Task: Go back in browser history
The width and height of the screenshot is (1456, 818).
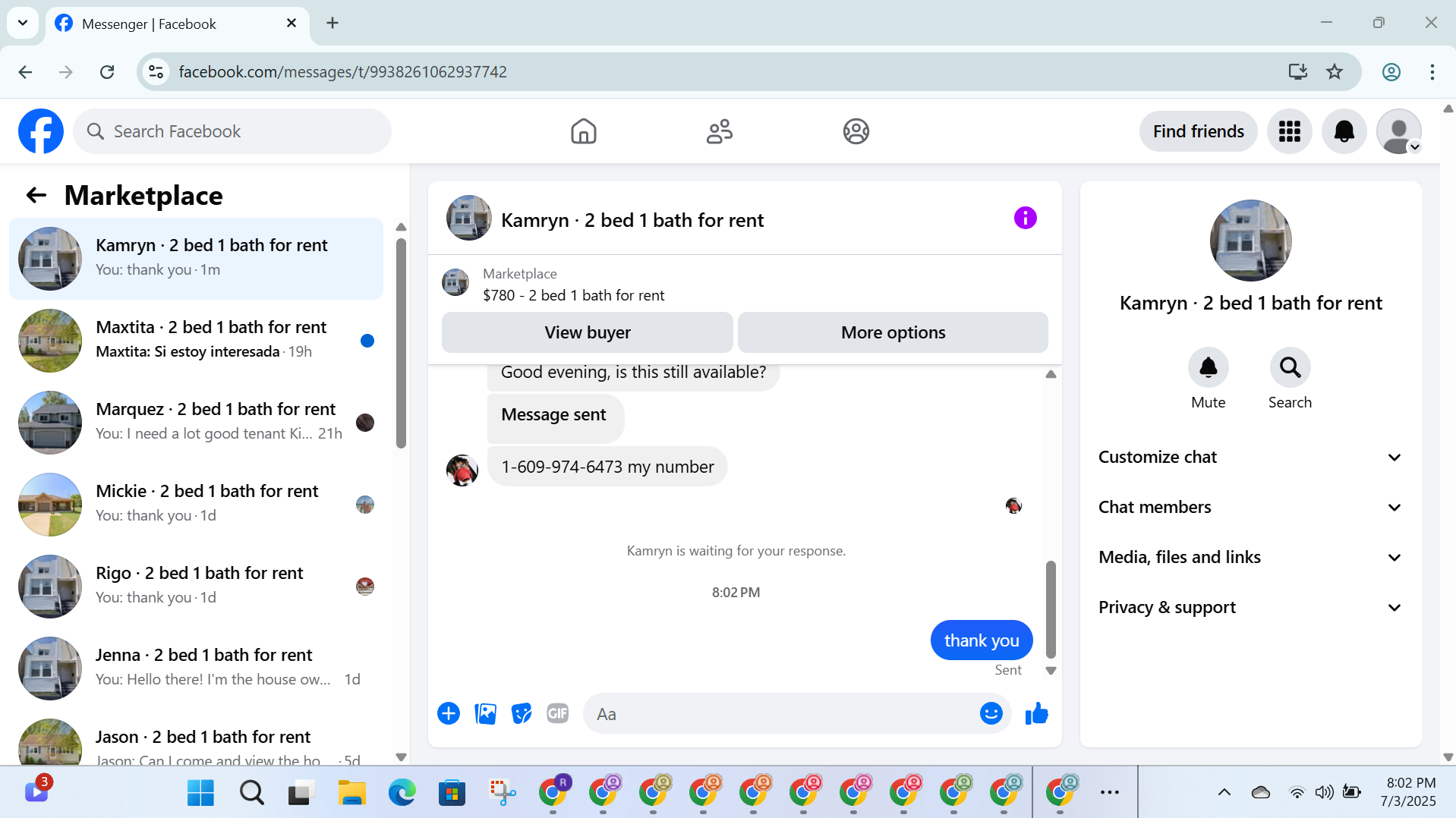Action: (25, 71)
